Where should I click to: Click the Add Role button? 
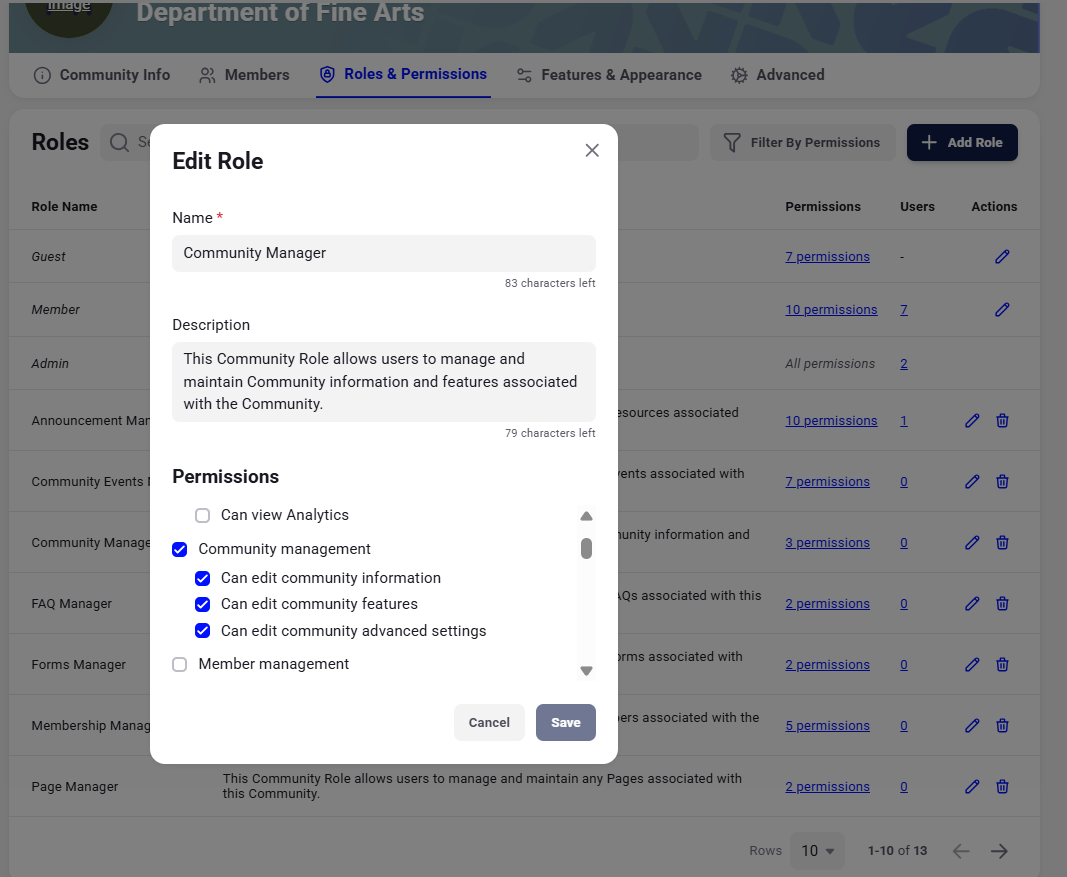pyautogui.click(x=962, y=142)
